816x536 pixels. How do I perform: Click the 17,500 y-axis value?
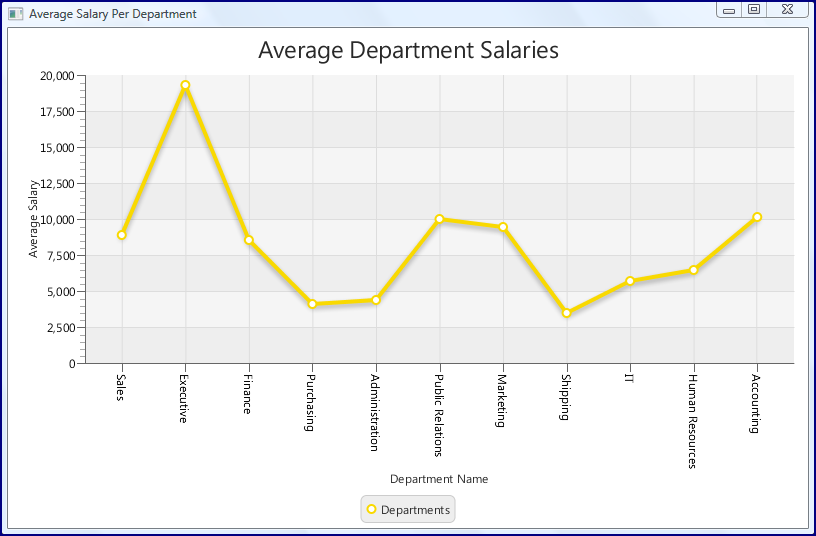click(57, 112)
